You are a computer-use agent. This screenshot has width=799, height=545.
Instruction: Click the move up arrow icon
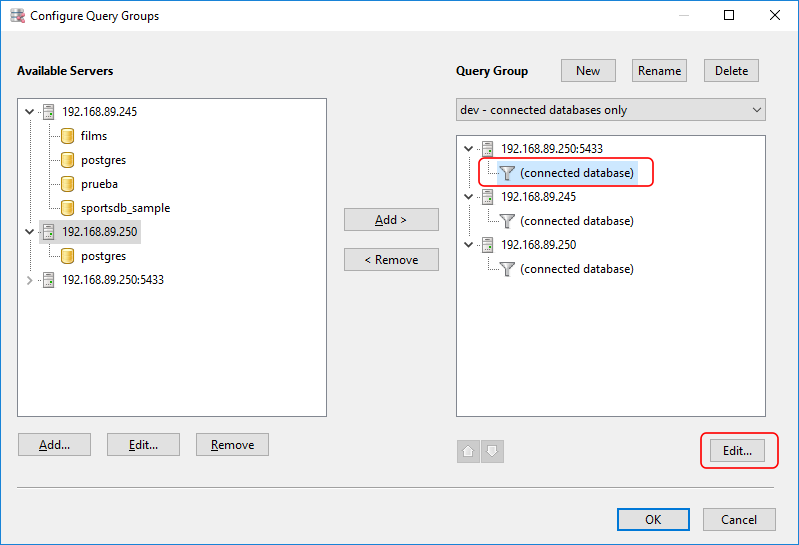[468, 451]
